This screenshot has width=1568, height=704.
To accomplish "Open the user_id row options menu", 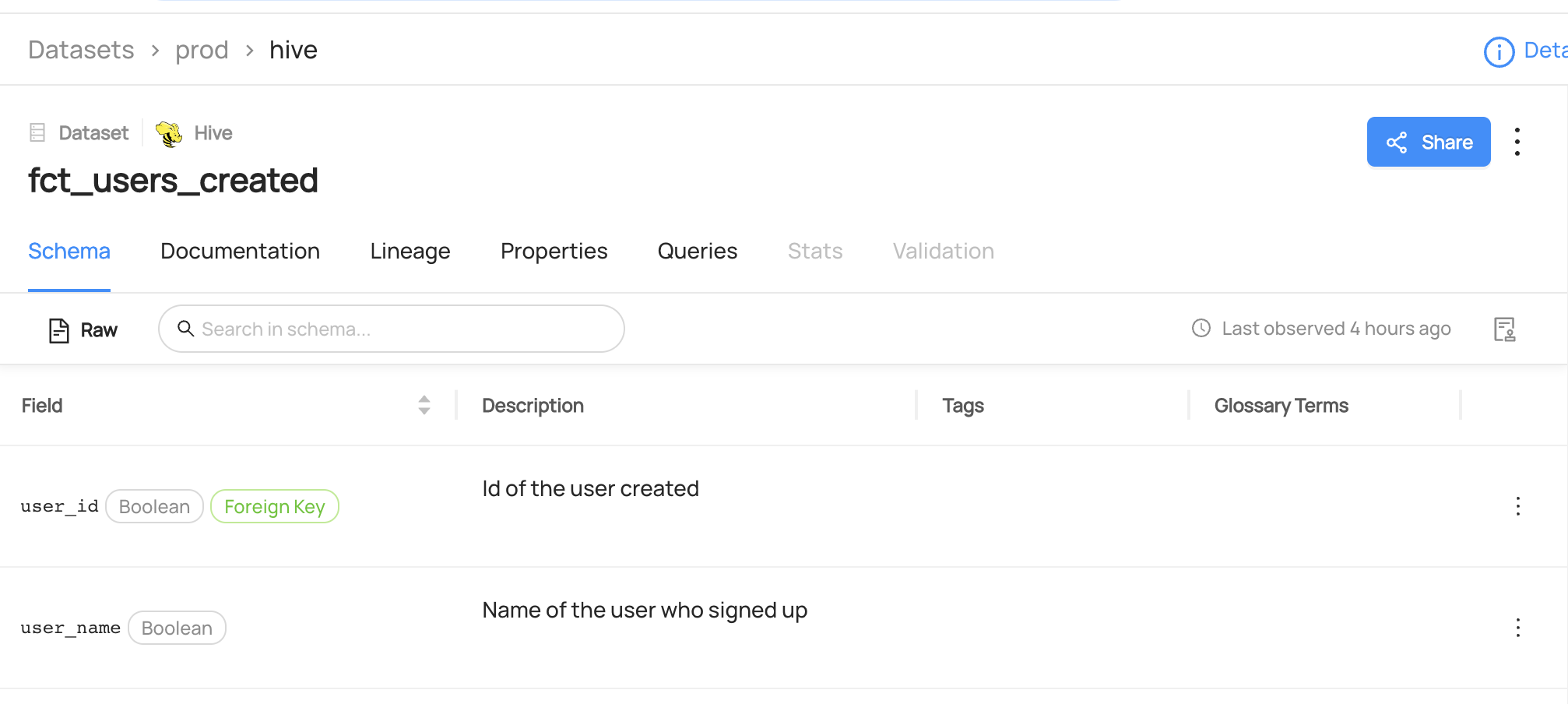I will click(x=1517, y=506).
